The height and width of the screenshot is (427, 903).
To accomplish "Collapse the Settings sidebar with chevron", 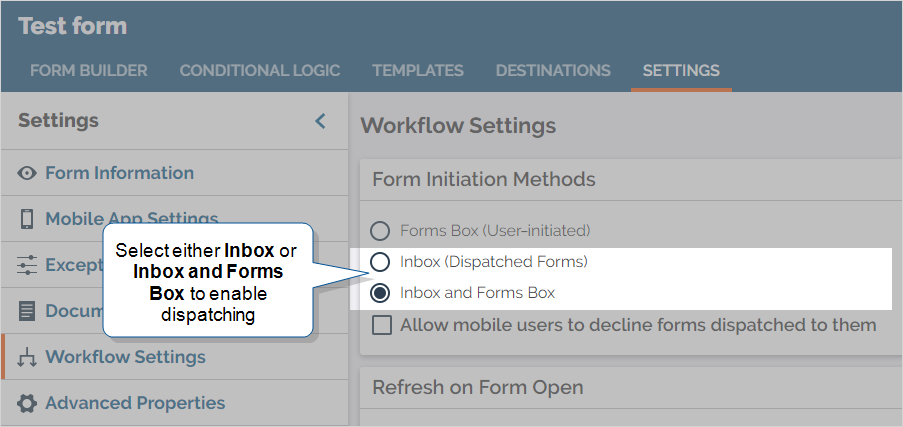I will coord(320,121).
